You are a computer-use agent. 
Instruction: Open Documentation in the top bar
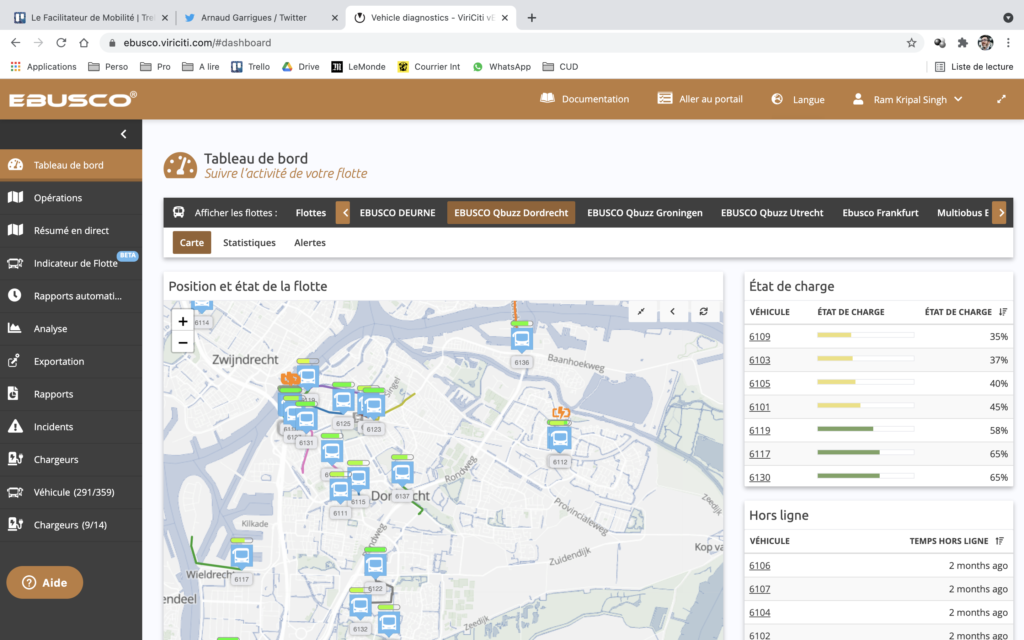coord(584,99)
